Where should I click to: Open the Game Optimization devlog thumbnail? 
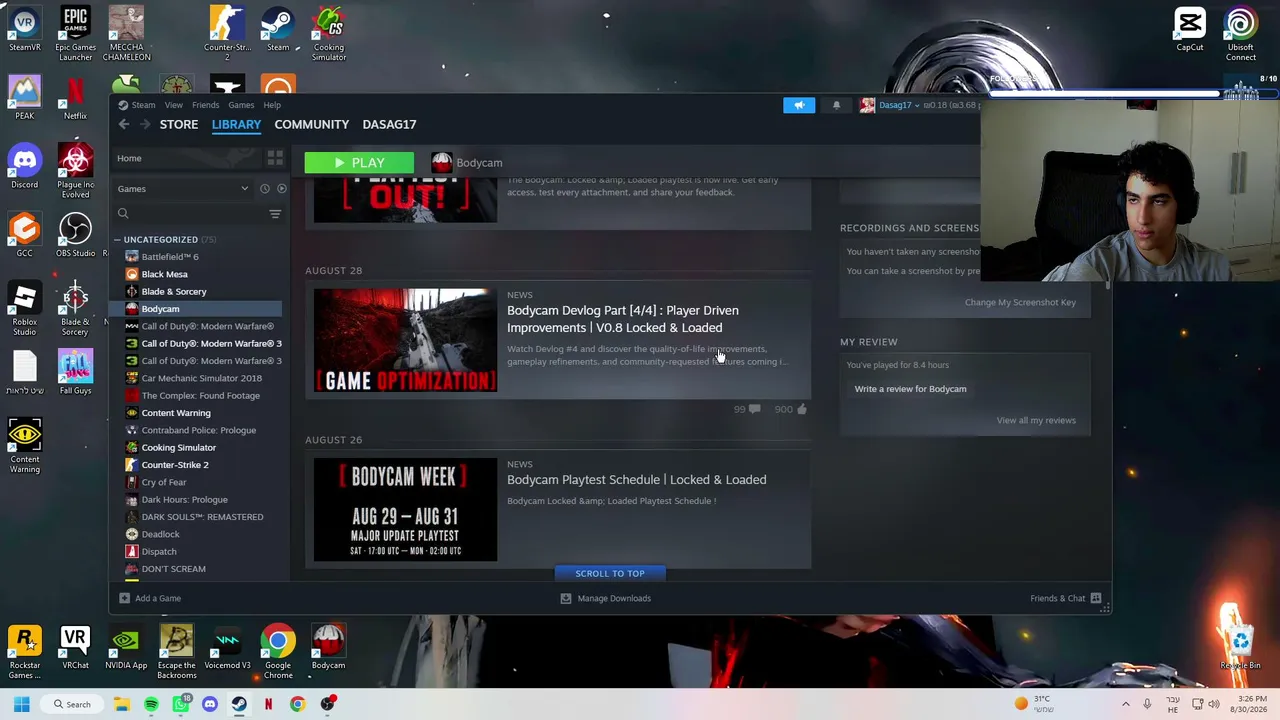pos(405,340)
